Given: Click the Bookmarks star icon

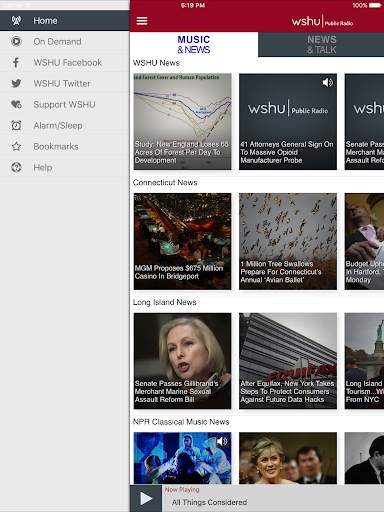Looking at the screenshot, I should [x=16, y=146].
